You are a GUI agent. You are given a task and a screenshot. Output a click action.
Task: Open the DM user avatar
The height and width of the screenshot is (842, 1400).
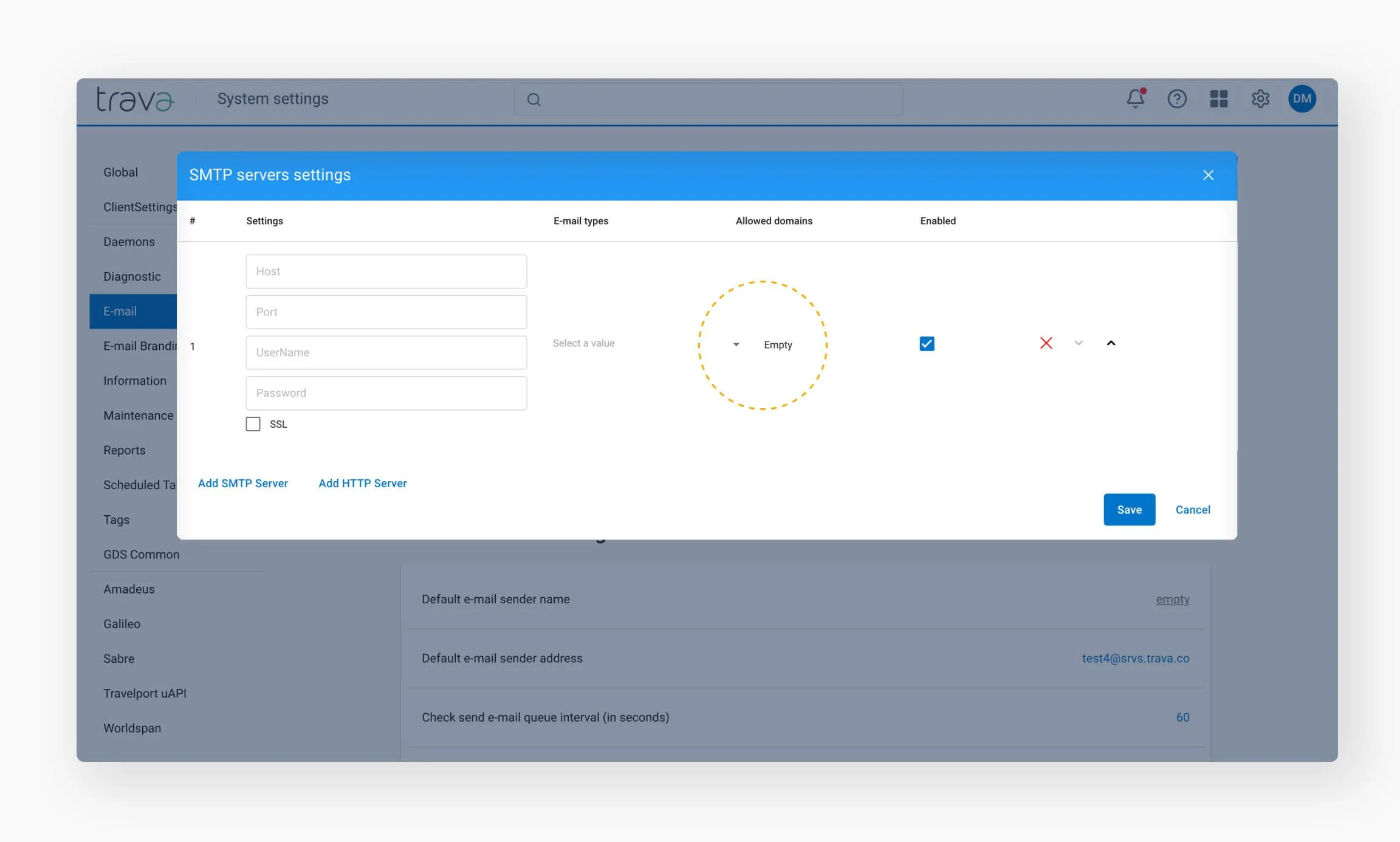(1302, 98)
